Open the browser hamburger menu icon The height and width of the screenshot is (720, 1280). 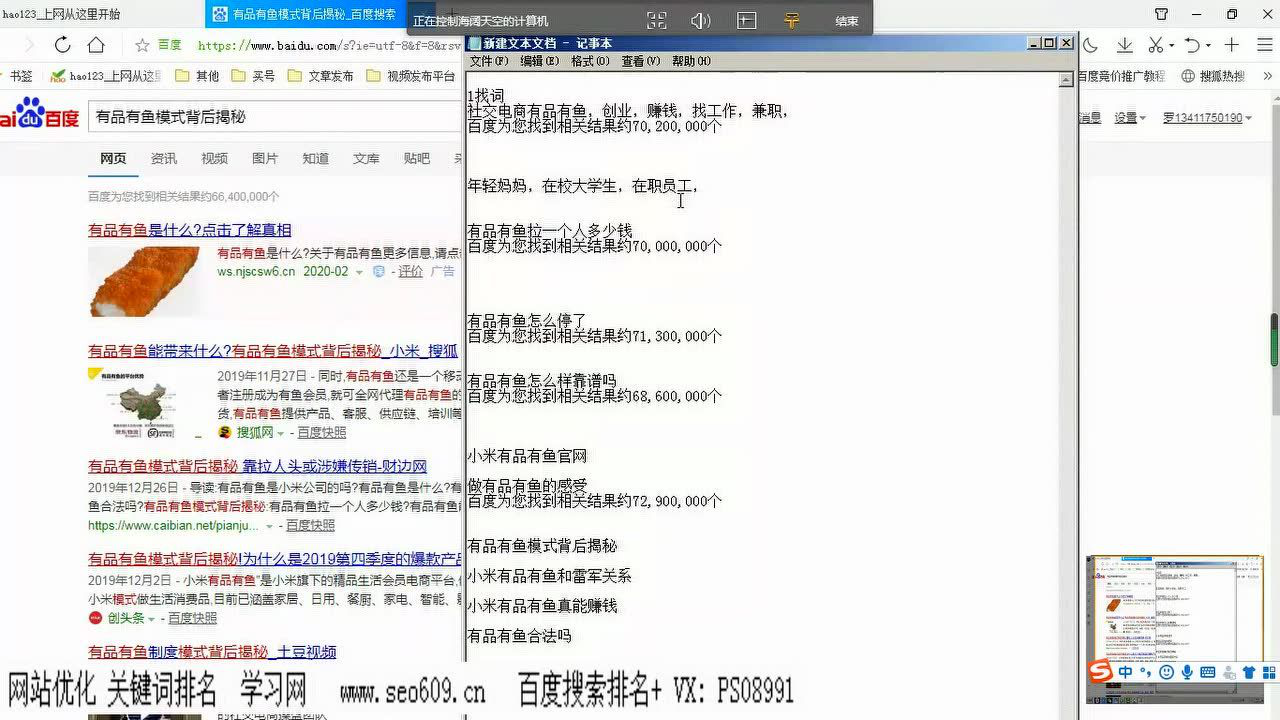1263,45
